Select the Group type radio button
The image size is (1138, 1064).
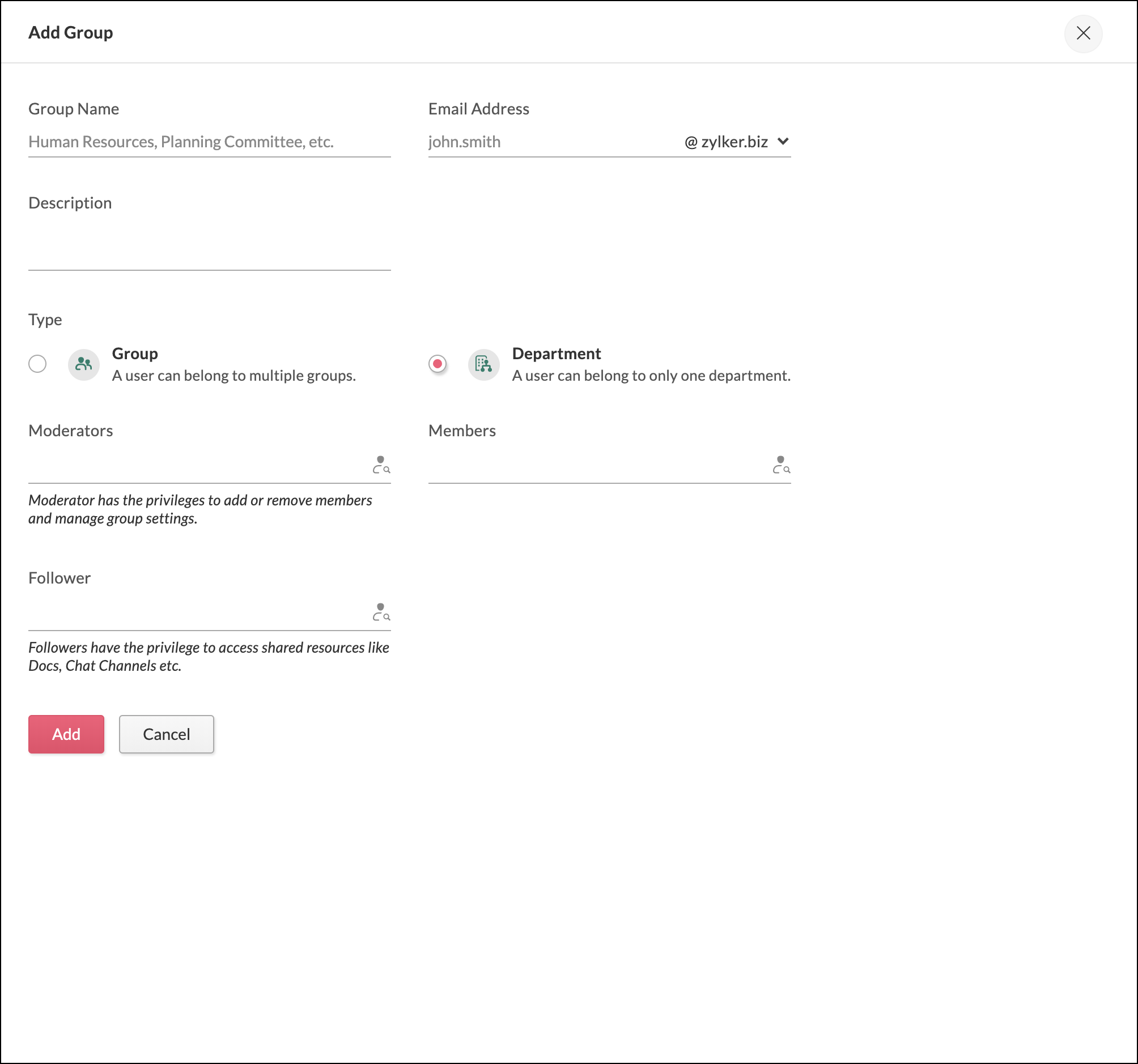38,364
